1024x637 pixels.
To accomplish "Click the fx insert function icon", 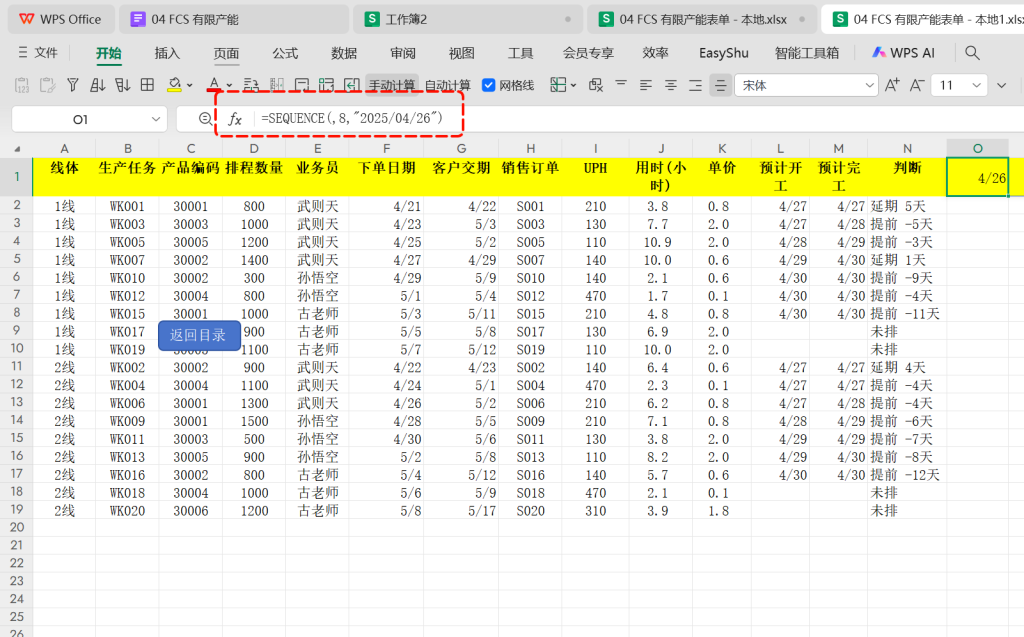I will (235, 119).
